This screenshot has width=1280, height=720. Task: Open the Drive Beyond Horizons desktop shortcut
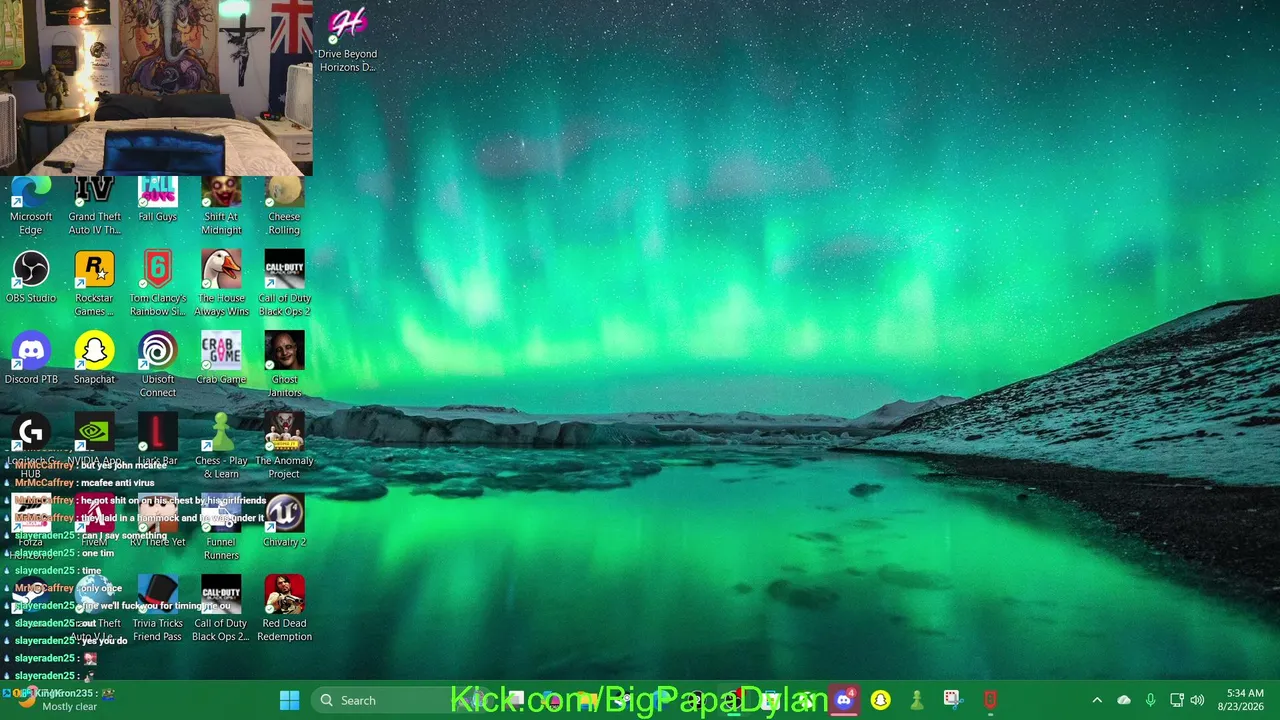pyautogui.click(x=347, y=40)
